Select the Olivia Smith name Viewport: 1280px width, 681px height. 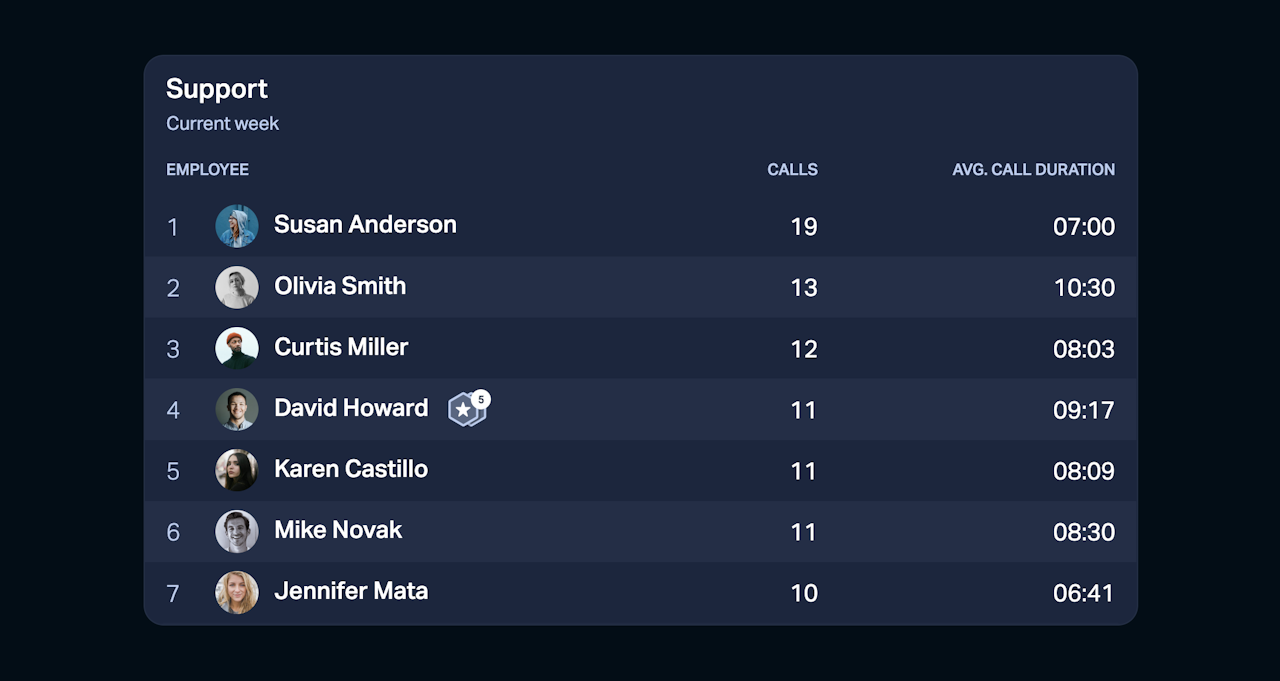(x=340, y=286)
